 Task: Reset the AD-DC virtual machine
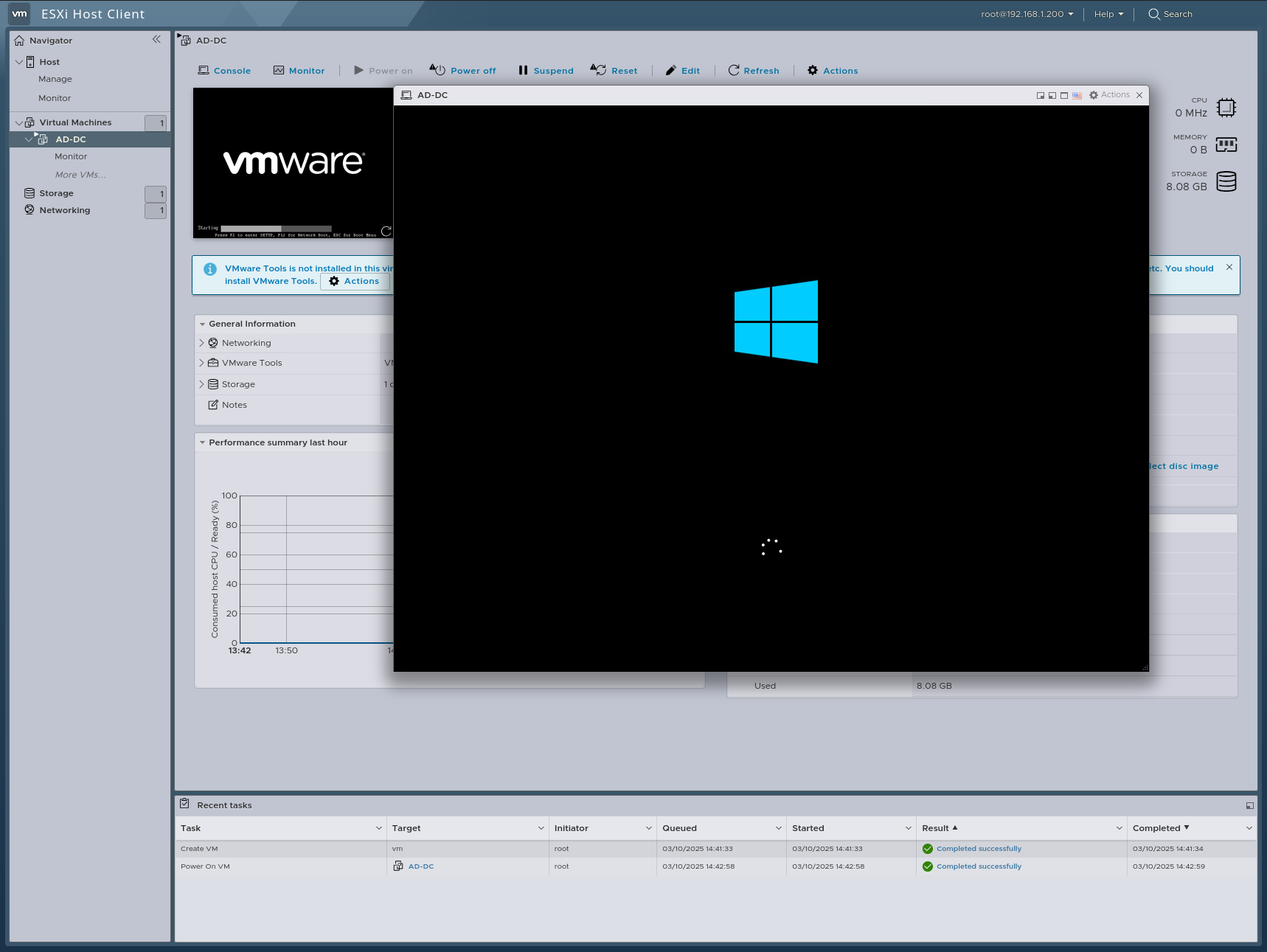(x=614, y=70)
